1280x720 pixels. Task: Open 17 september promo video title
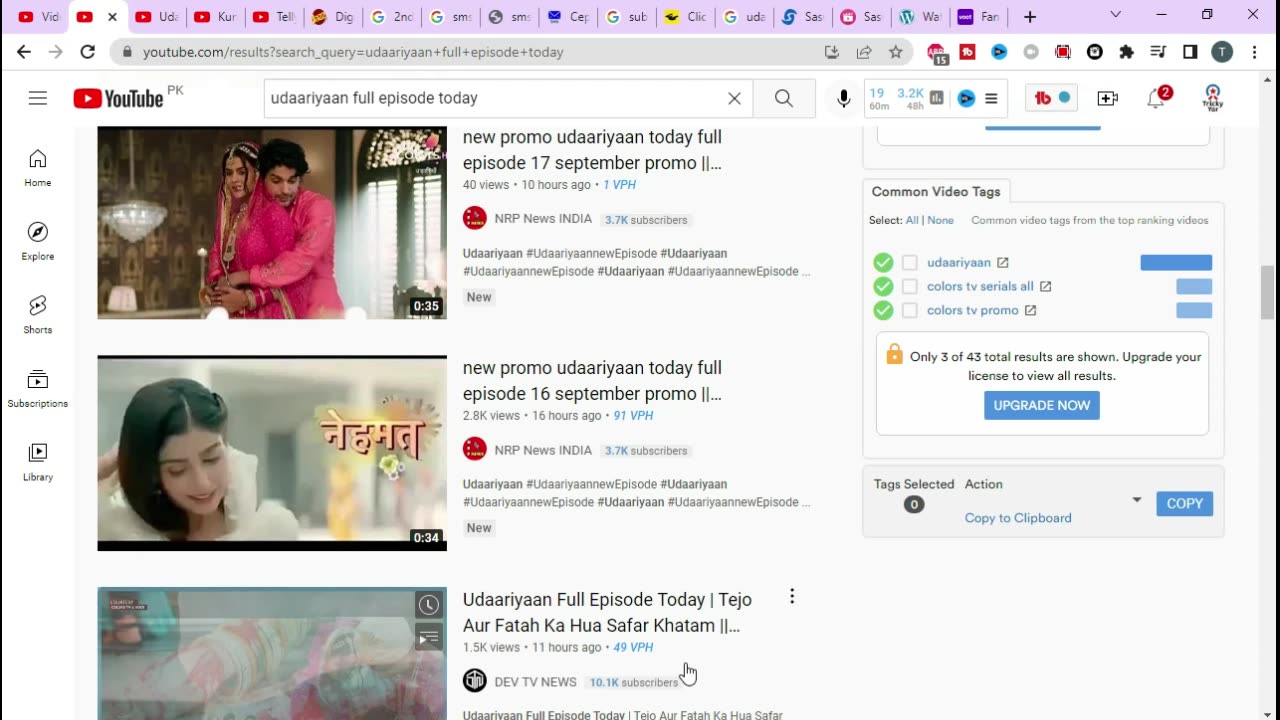tap(592, 150)
